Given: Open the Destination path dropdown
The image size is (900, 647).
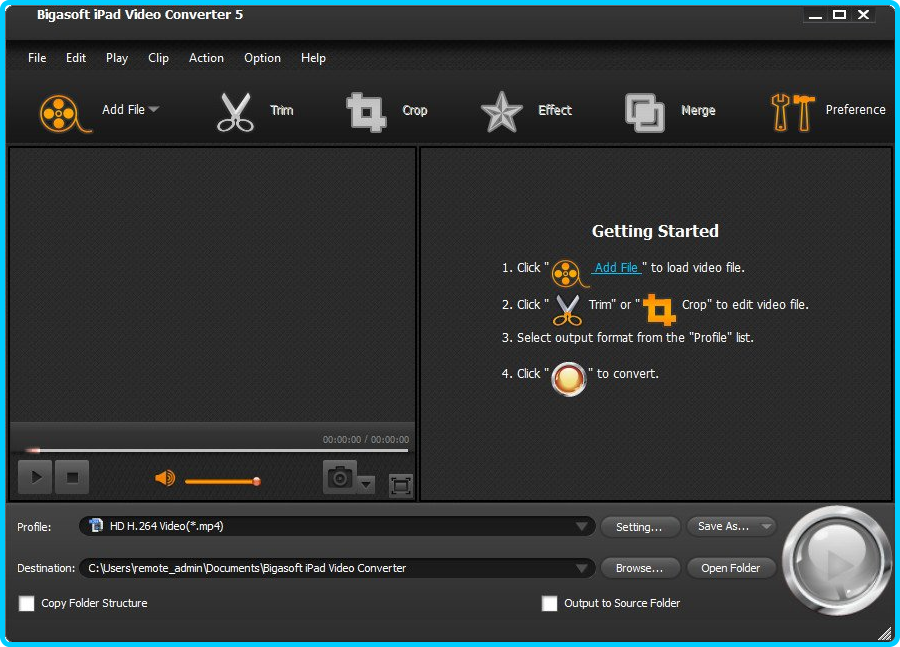Looking at the screenshot, I should click(x=581, y=568).
